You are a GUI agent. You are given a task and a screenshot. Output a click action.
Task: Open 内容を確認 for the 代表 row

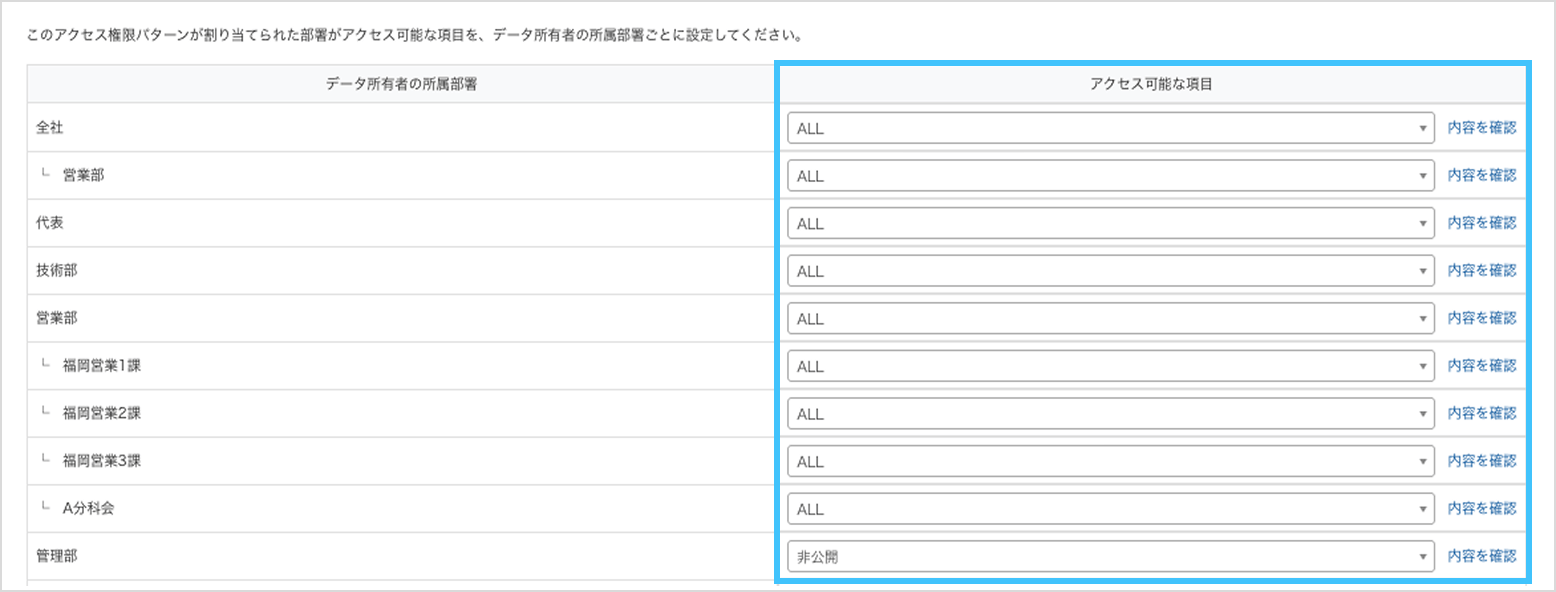click(x=1481, y=223)
